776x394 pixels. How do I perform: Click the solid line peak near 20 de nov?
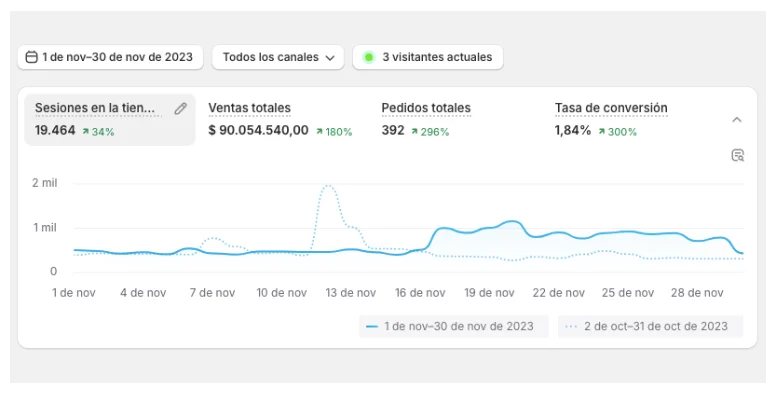click(x=512, y=221)
